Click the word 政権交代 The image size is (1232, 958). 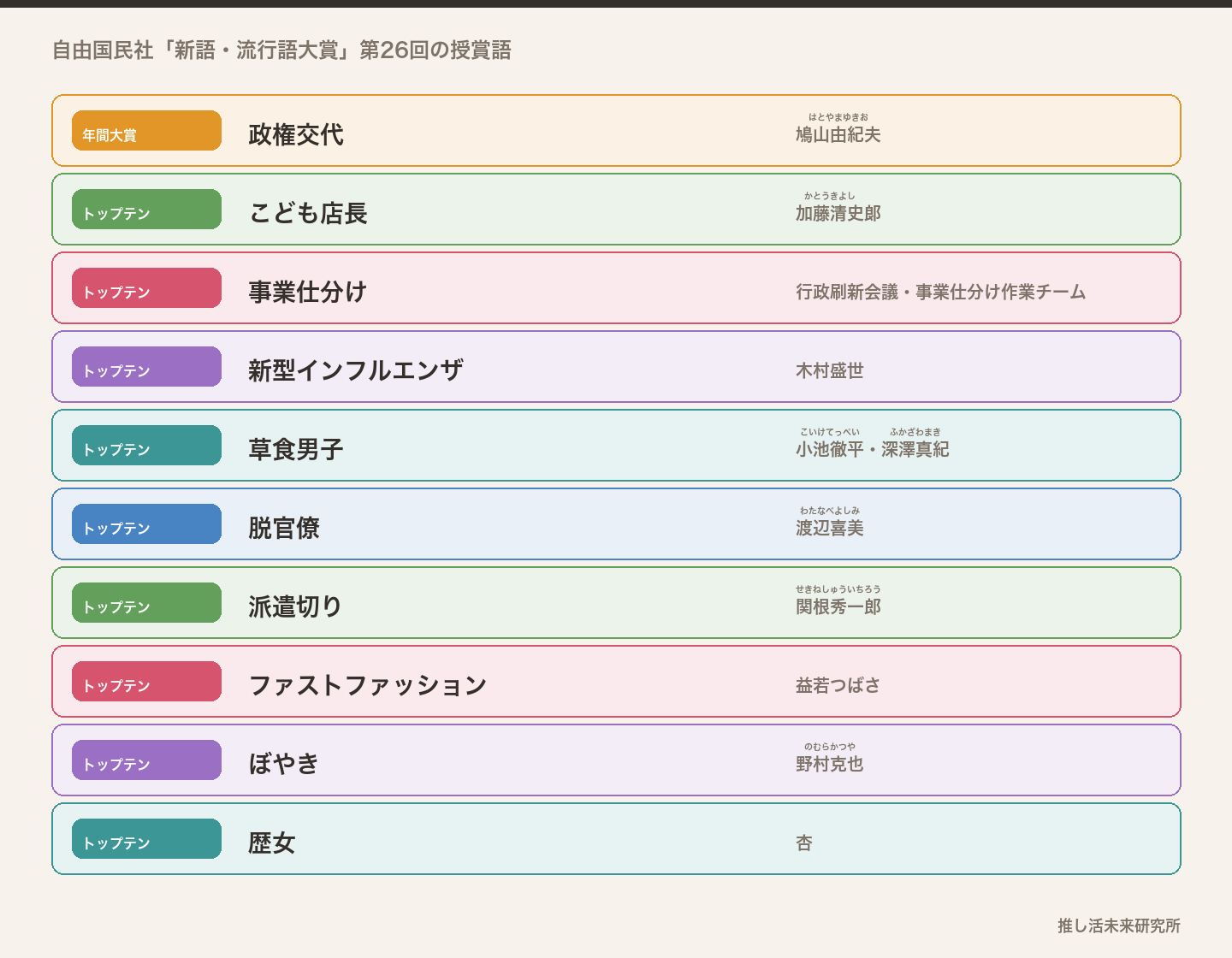[296, 134]
